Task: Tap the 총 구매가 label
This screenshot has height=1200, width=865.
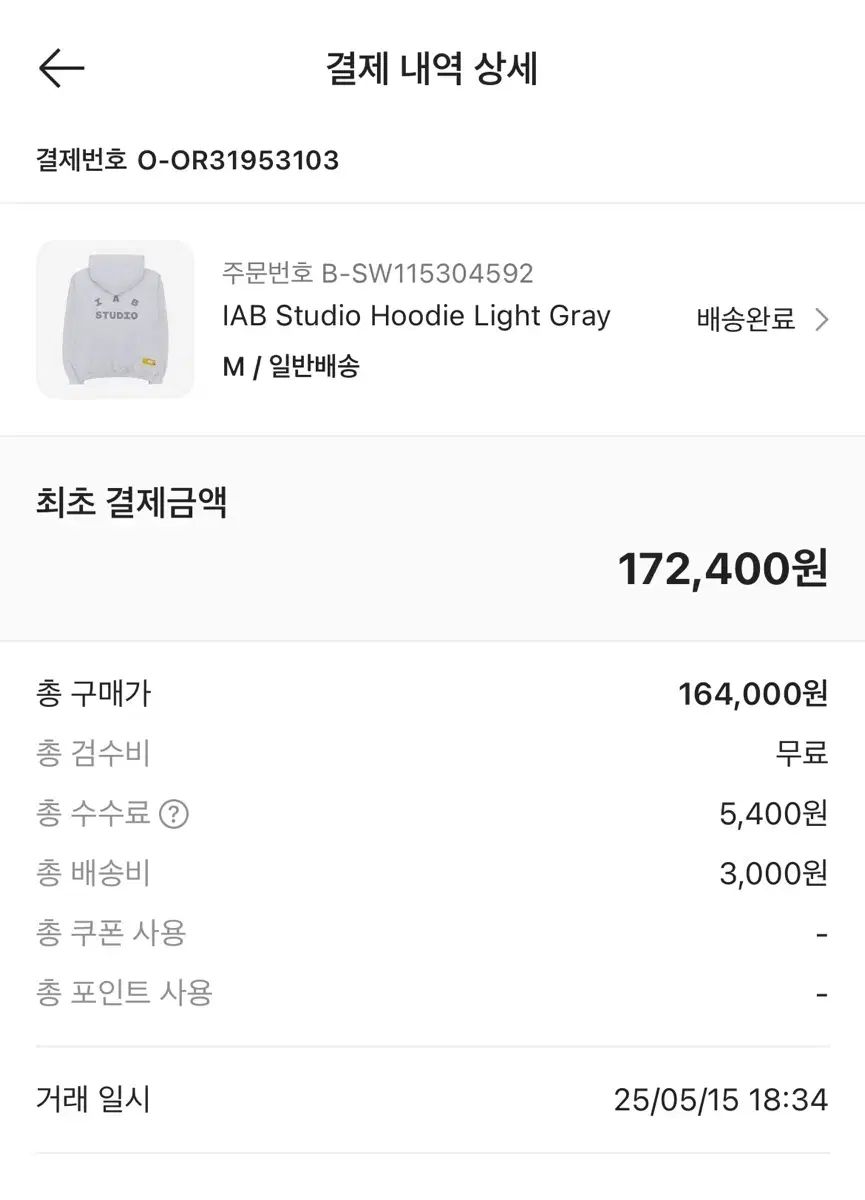Action: point(94,694)
